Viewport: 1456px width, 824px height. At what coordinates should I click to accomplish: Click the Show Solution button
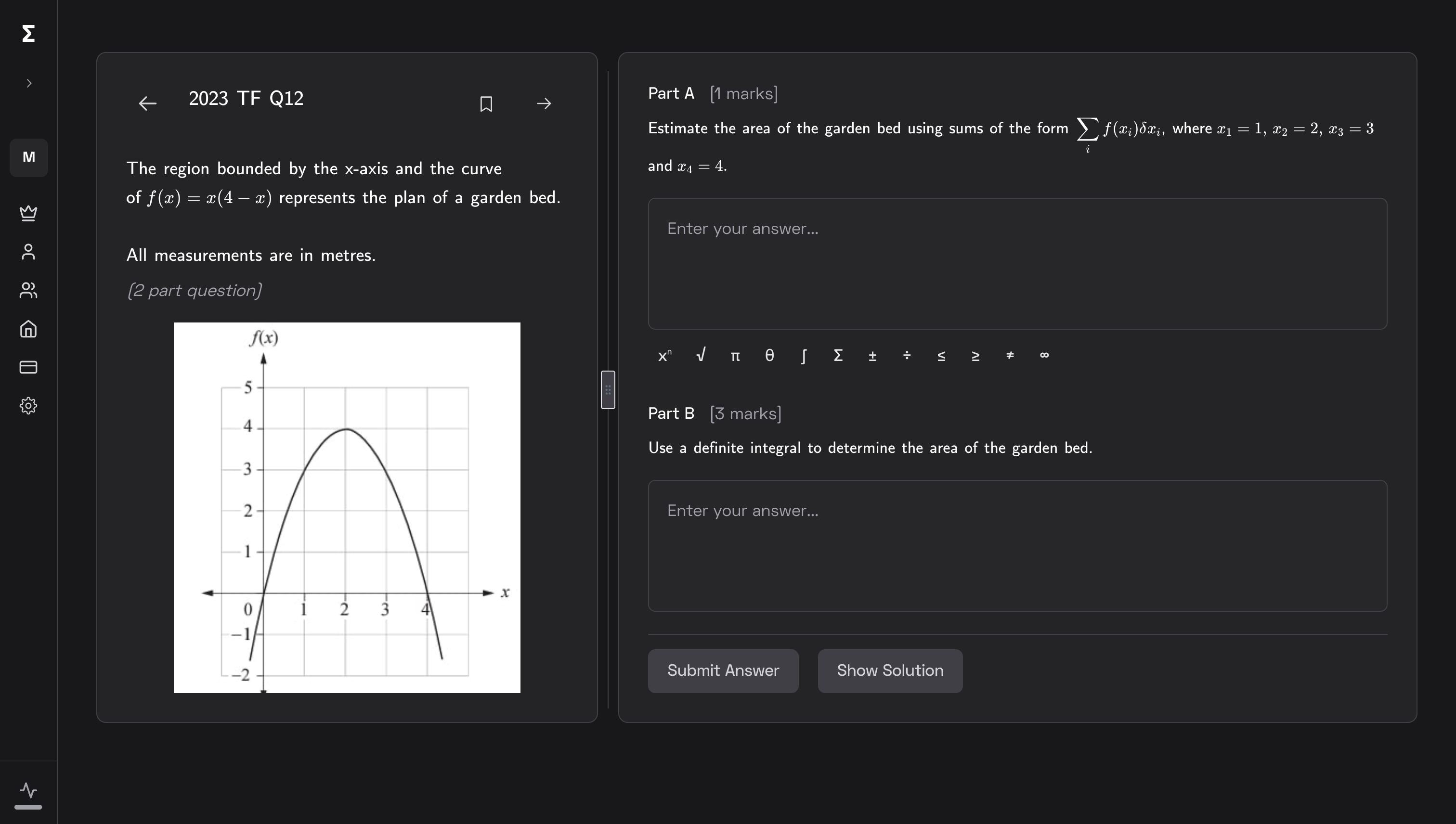point(889,670)
